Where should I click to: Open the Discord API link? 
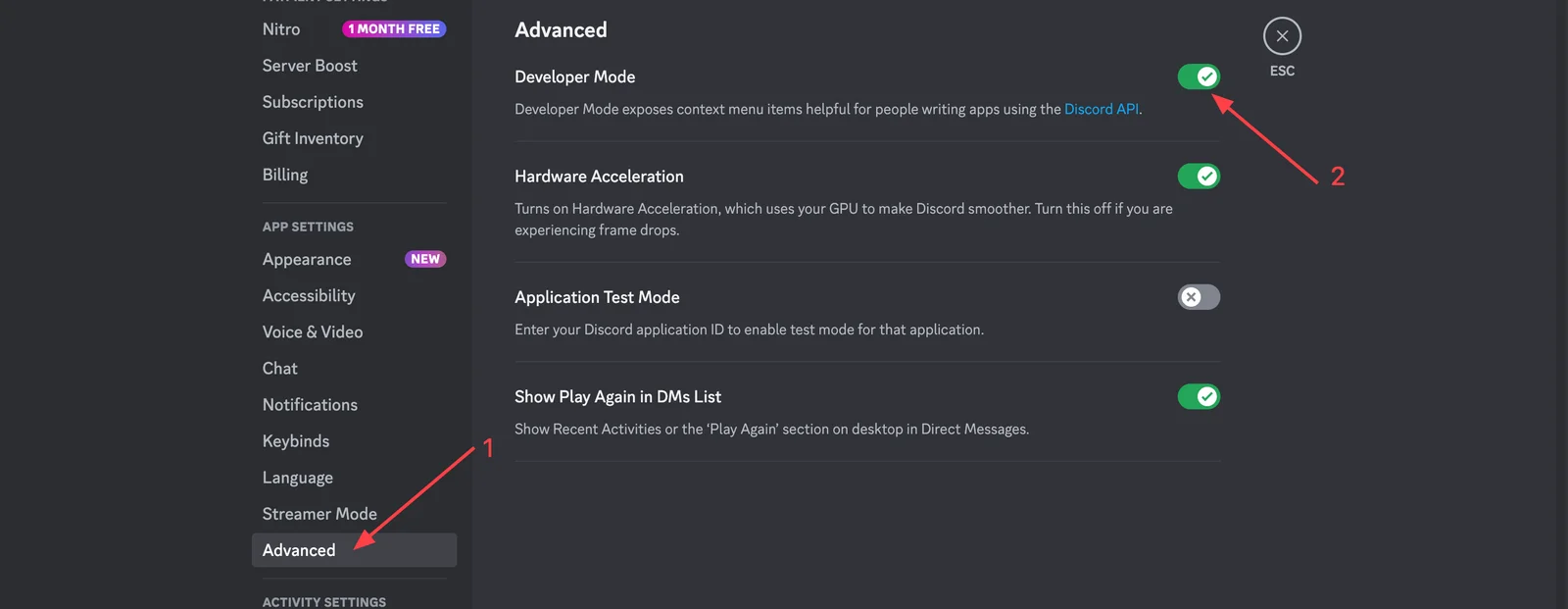point(1102,109)
